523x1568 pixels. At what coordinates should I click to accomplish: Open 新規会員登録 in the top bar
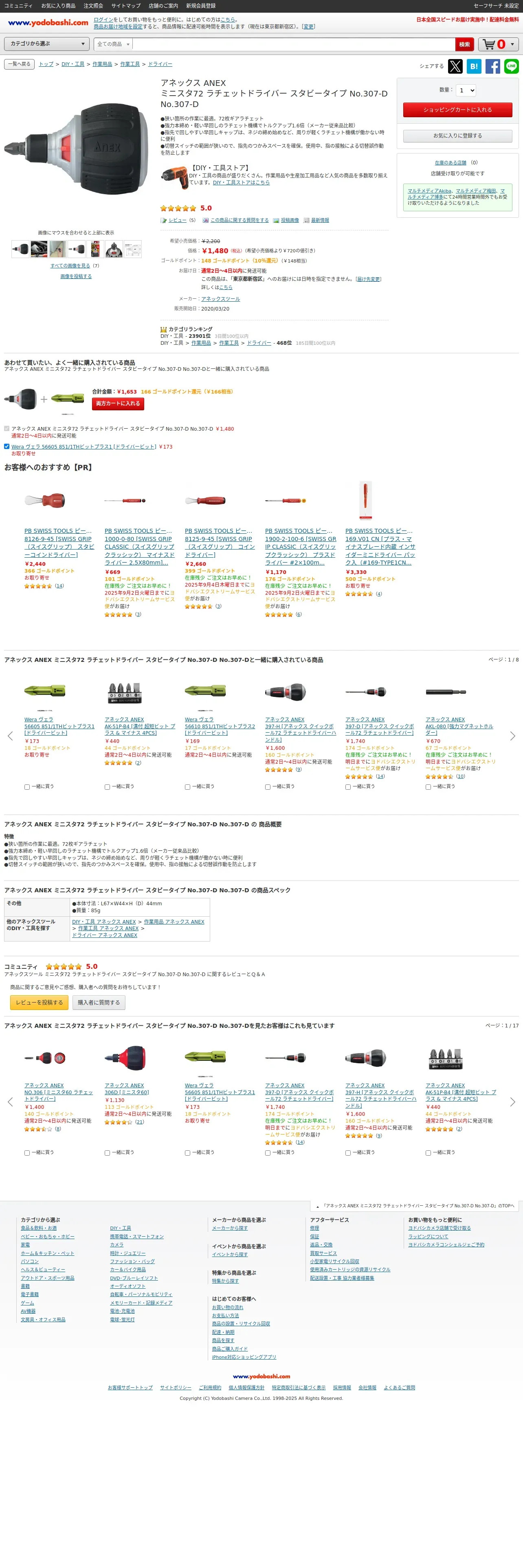tap(201, 6)
